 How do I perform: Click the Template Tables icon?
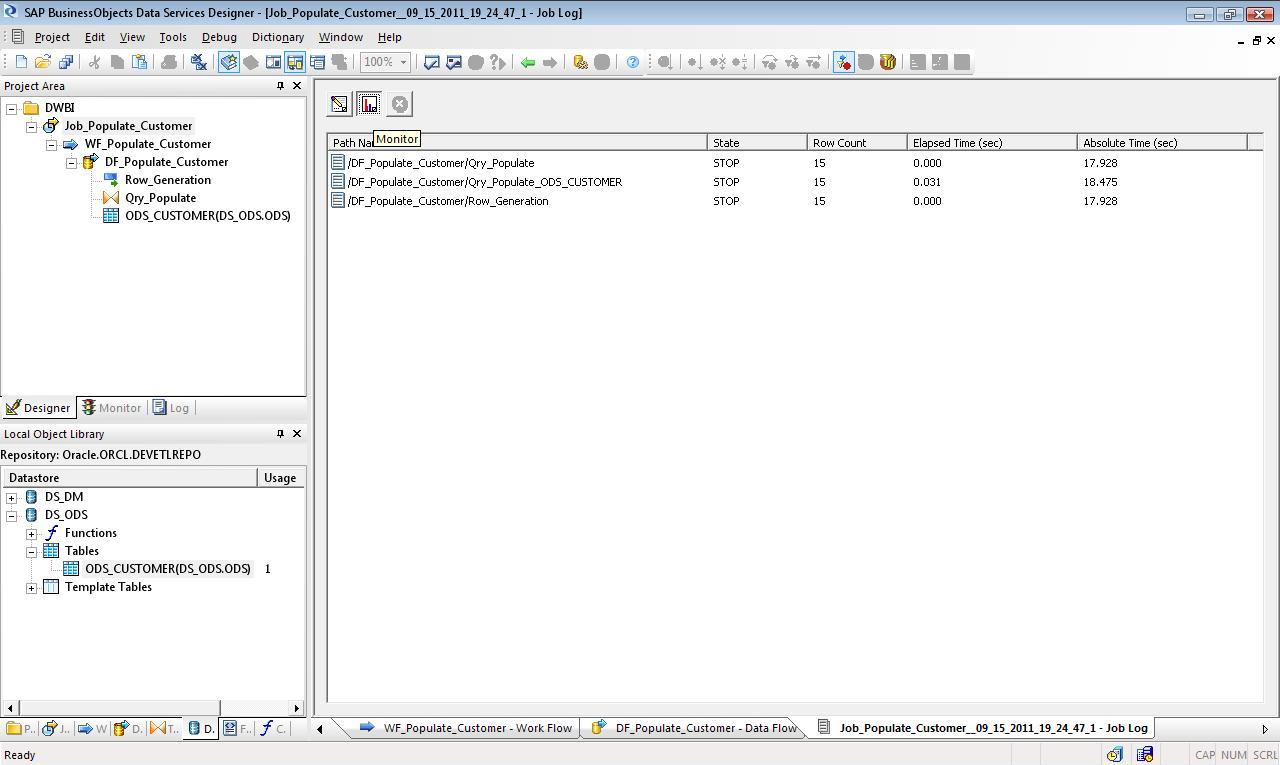point(51,587)
